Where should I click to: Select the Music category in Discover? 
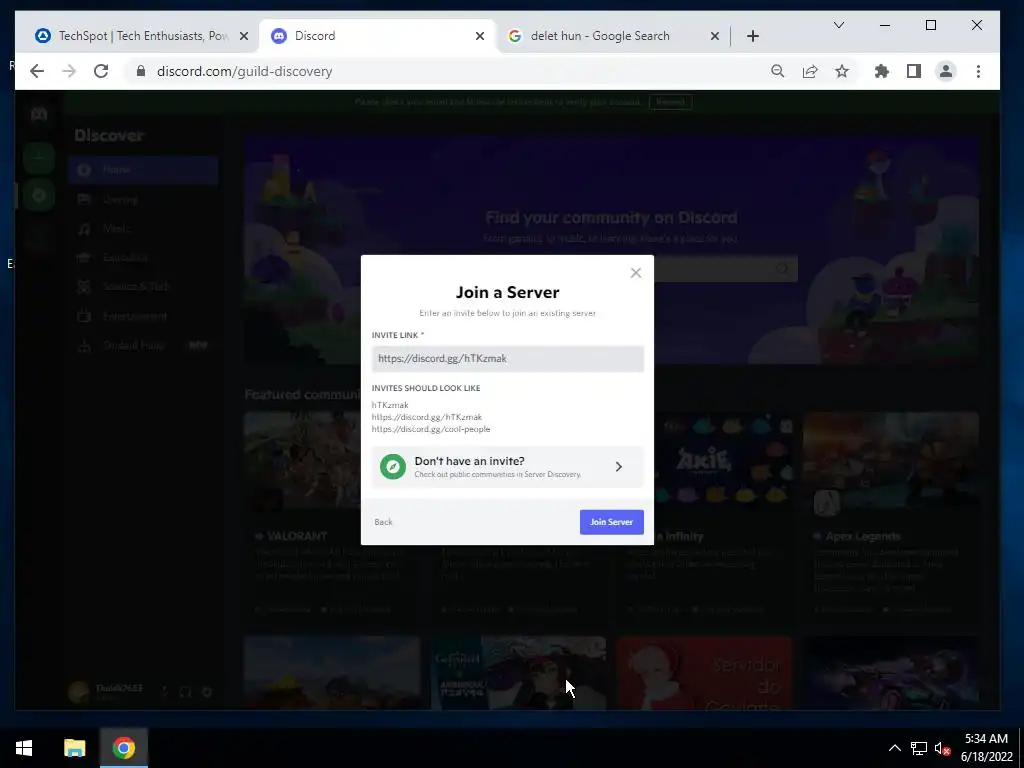(x=143, y=229)
